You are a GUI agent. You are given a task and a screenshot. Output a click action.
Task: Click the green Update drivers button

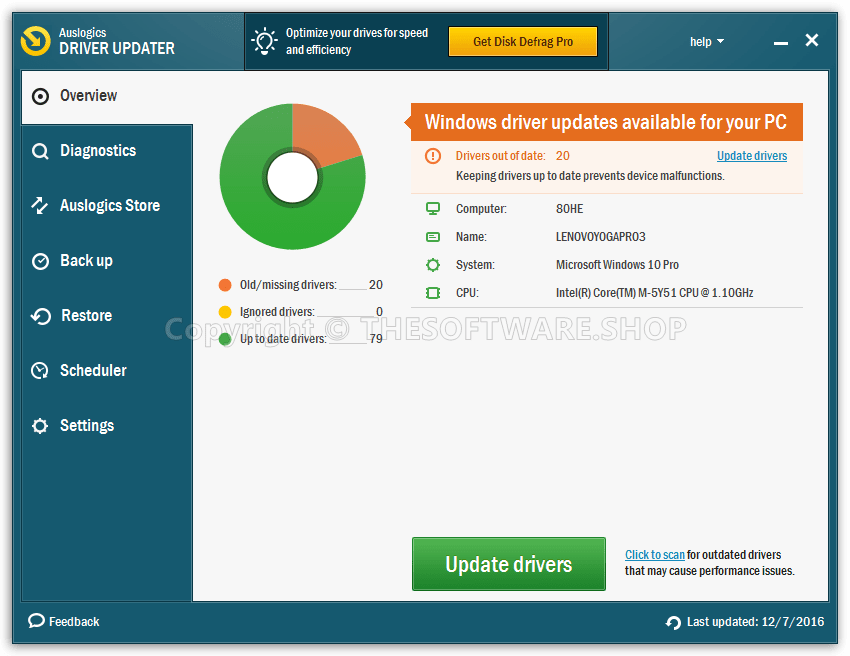pyautogui.click(x=508, y=564)
